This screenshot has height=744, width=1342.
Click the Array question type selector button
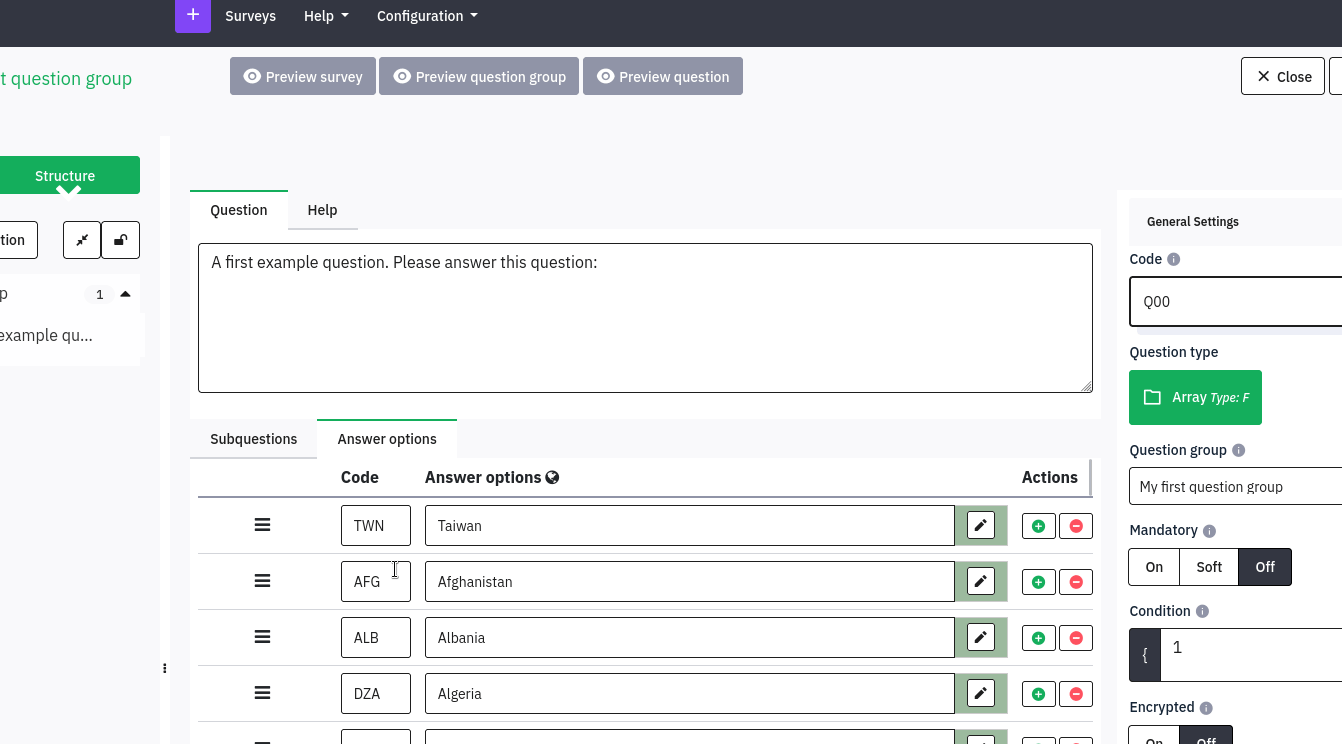[x=1195, y=397]
